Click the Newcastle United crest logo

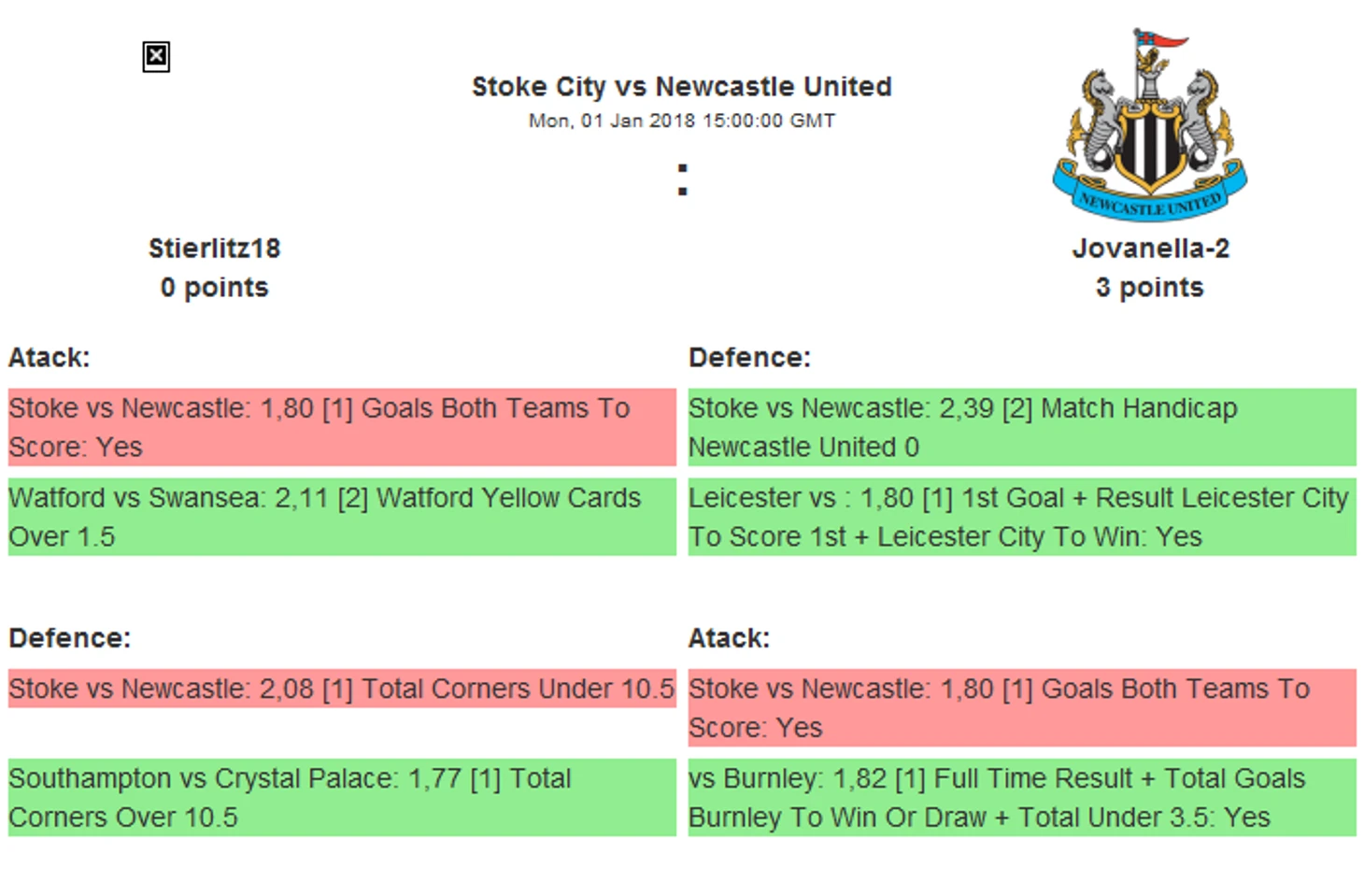point(1149,125)
